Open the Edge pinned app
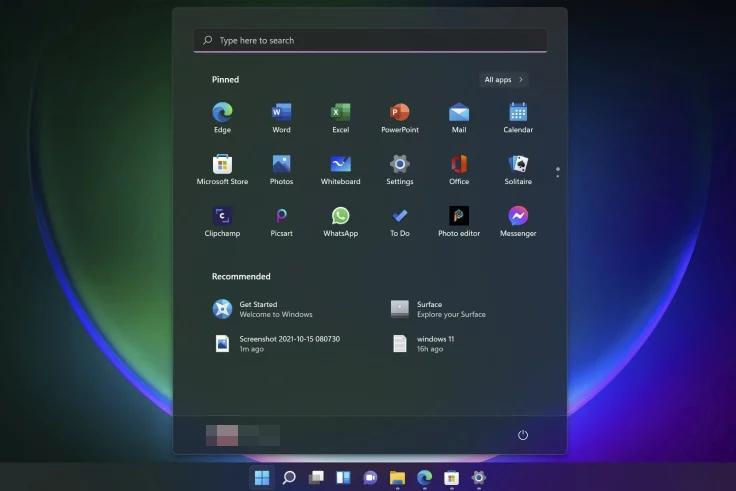Screen dimensions: 736x491 222,117
